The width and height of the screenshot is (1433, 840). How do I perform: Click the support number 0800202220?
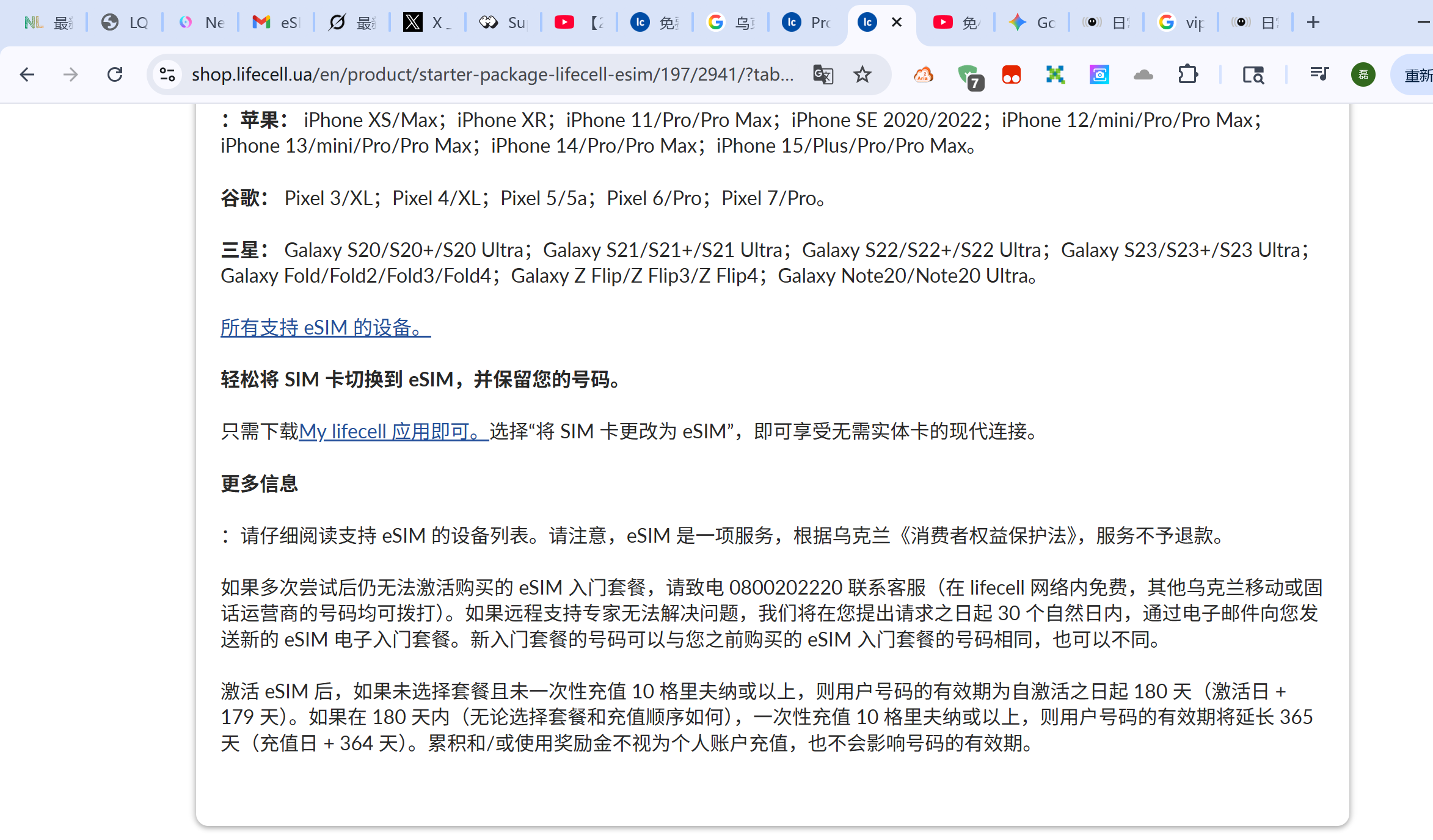pos(786,587)
